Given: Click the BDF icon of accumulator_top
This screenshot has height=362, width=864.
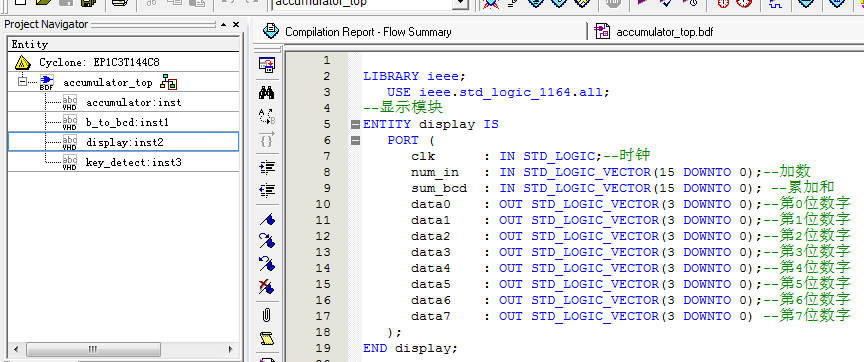Looking at the screenshot, I should pyautogui.click(x=47, y=83).
